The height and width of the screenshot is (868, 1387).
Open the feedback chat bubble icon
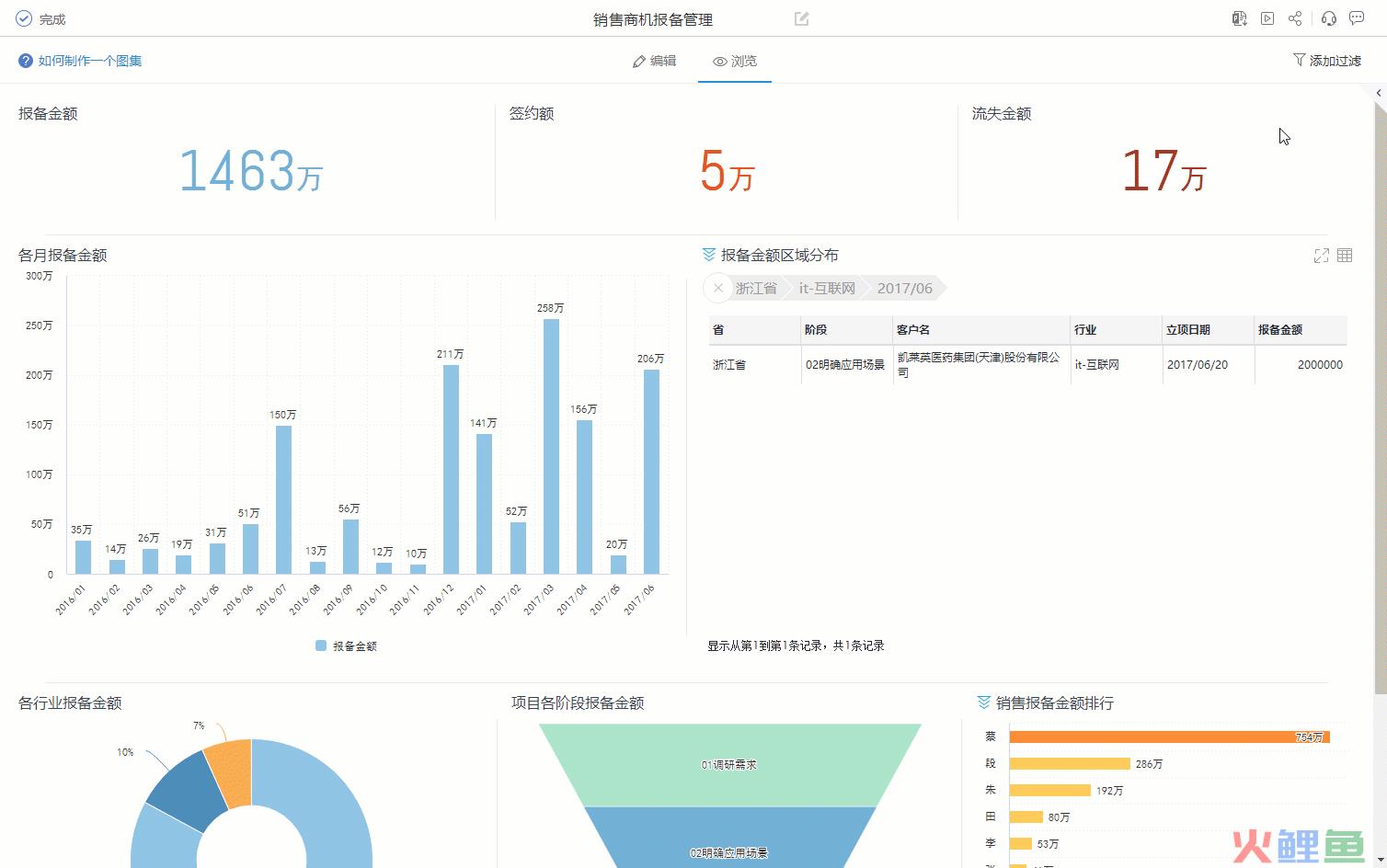pos(1357,18)
